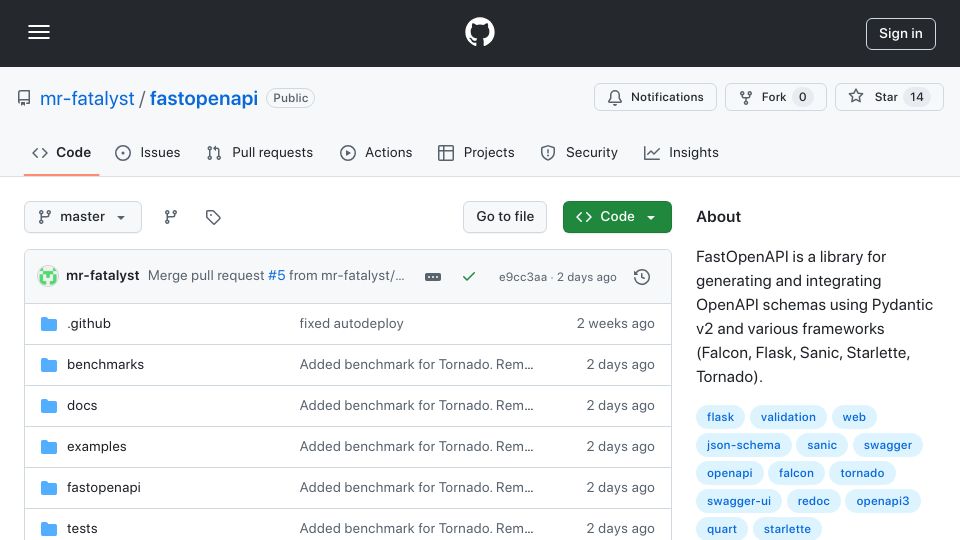The height and width of the screenshot is (540, 960).
Task: Click the examples folder icon
Action: 49,447
